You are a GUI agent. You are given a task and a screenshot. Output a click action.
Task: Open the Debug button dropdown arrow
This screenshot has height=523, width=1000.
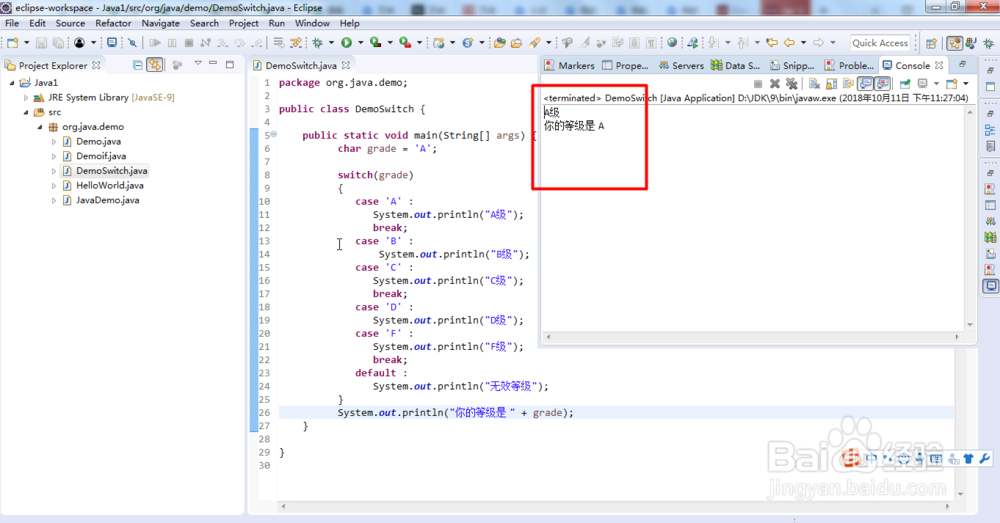coord(332,43)
